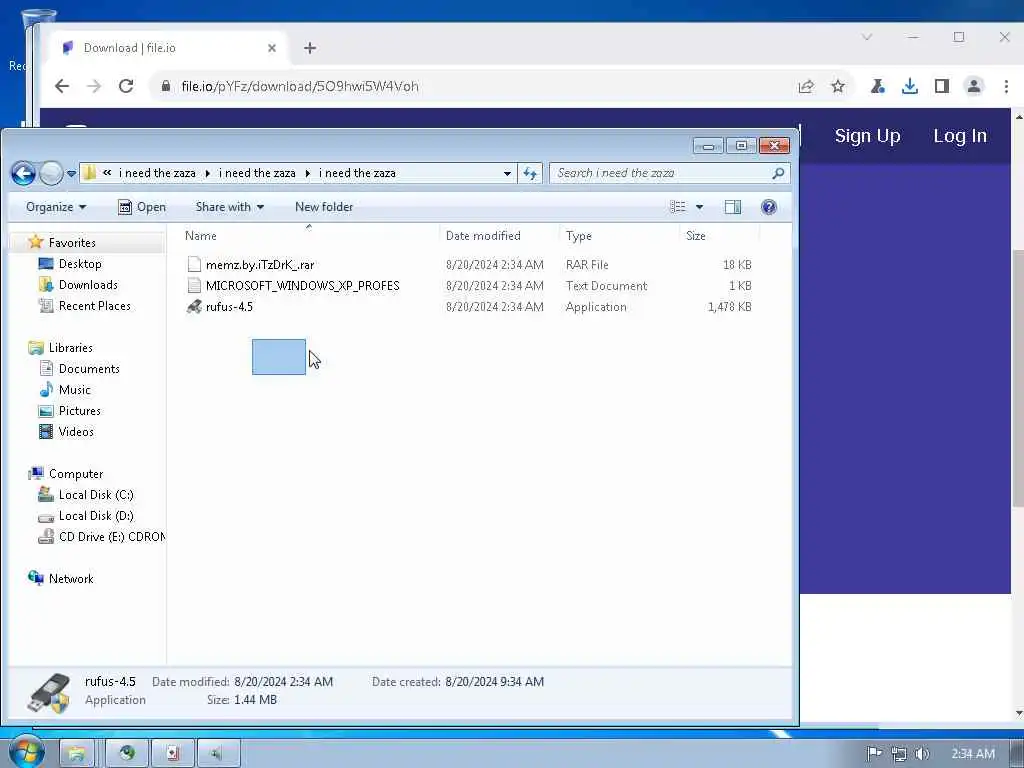The image size is (1024, 768).
Task: Open CD Drive (E:) in sidebar
Action: 112,536
